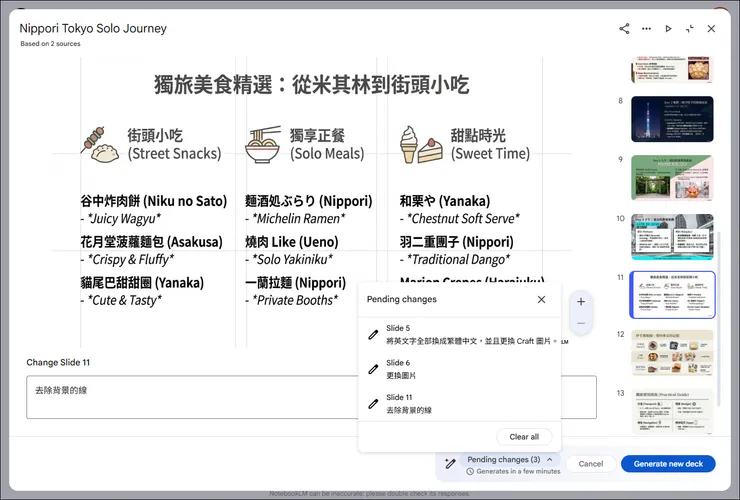
Task: Click the Change Slide 11 label
Action: (x=58, y=363)
